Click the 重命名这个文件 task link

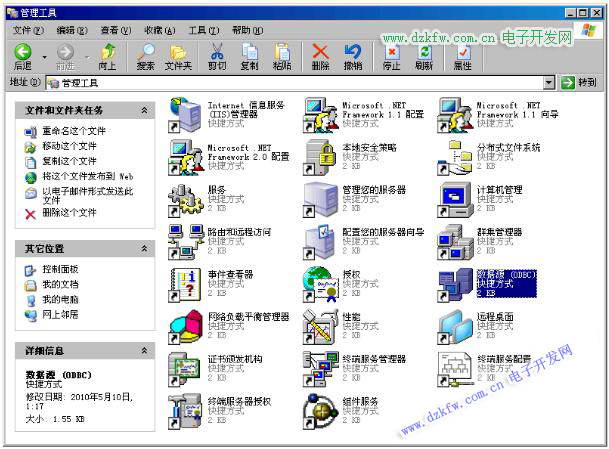[73, 131]
